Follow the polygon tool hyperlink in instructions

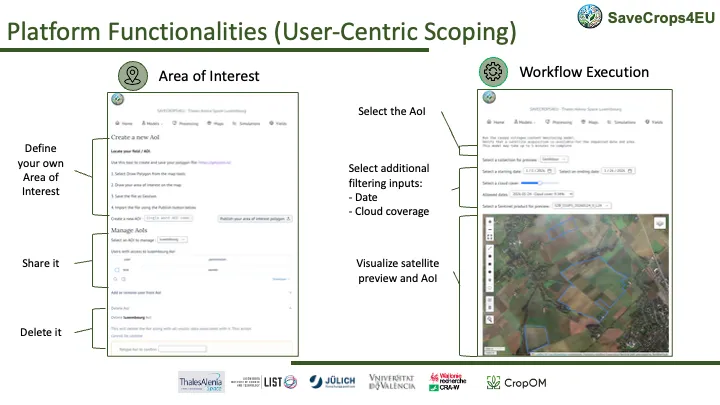pyautogui.click(x=214, y=162)
